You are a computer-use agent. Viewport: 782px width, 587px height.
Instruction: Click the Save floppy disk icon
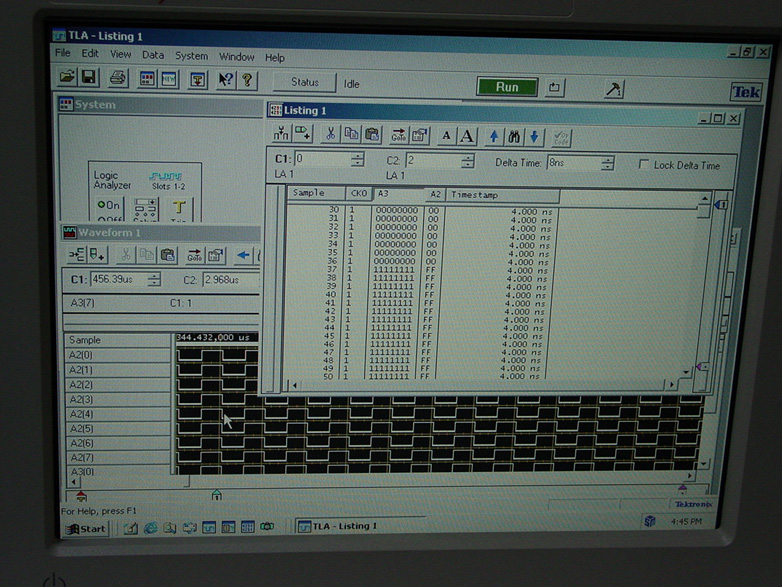[89, 78]
